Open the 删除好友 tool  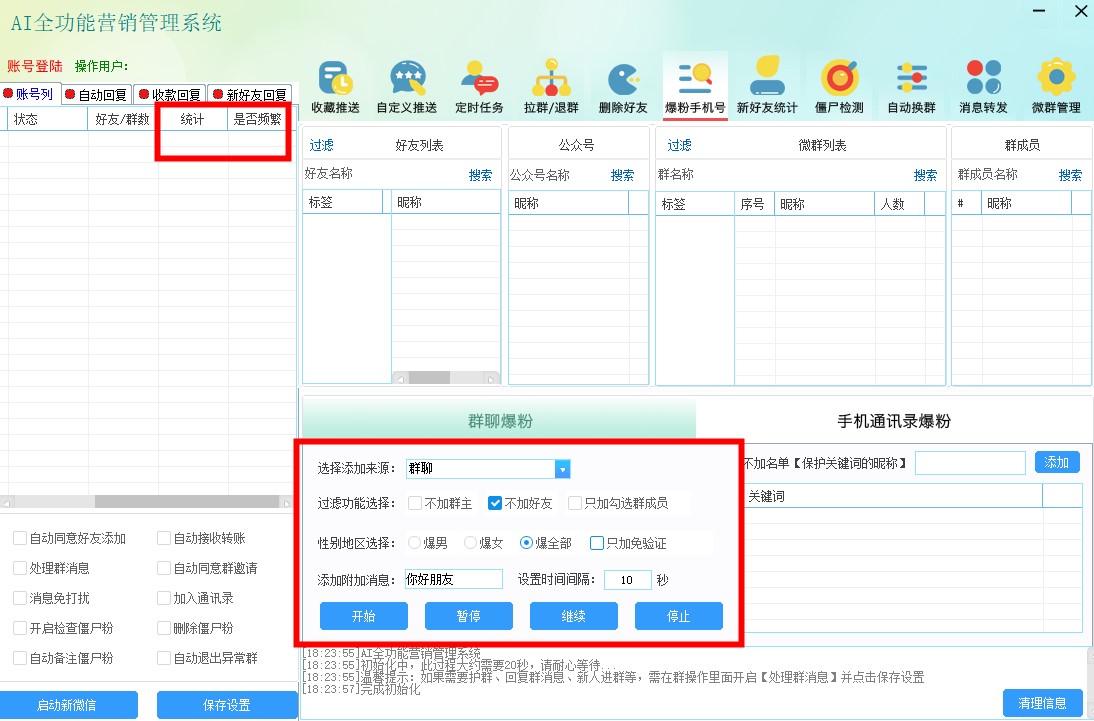pyautogui.click(x=623, y=87)
